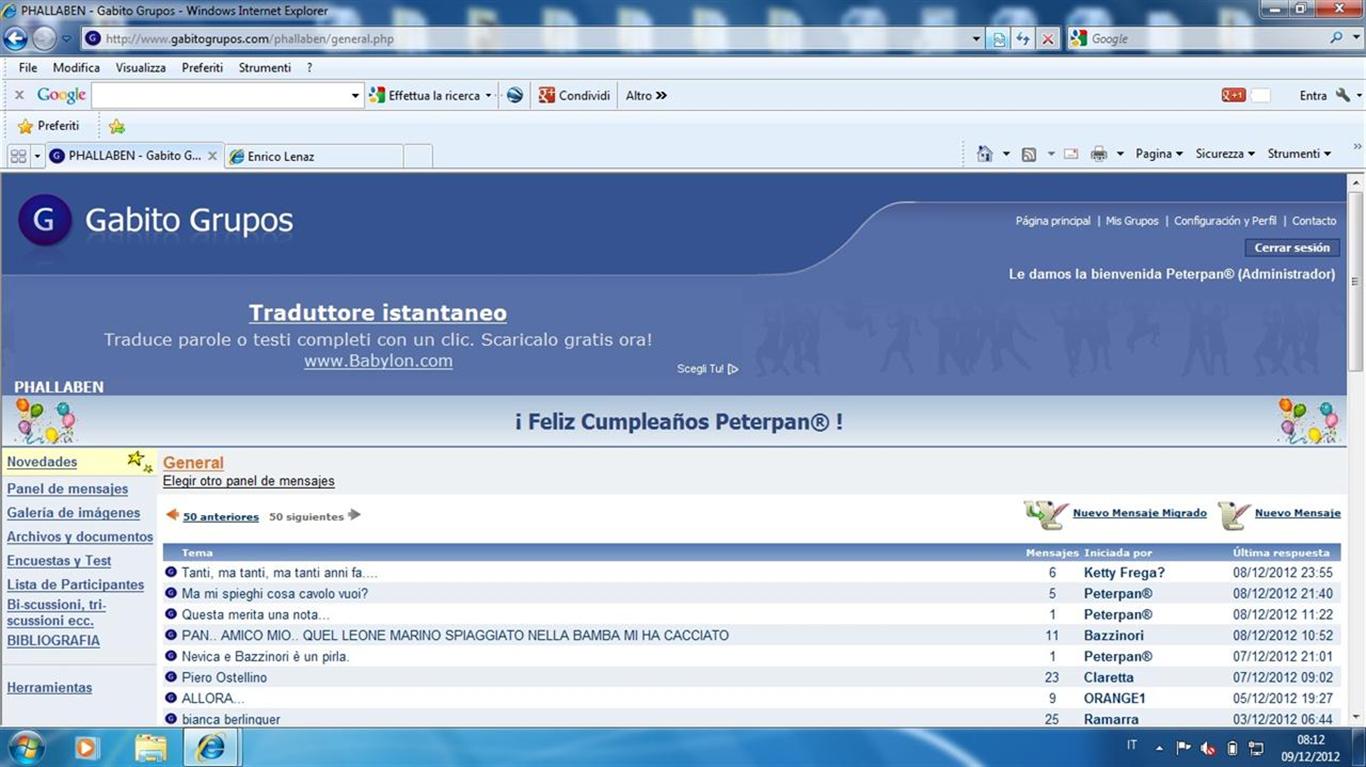This screenshot has width=1366, height=767.
Task: Open the topic 'Questa merita una nota...'
Action: [256, 615]
